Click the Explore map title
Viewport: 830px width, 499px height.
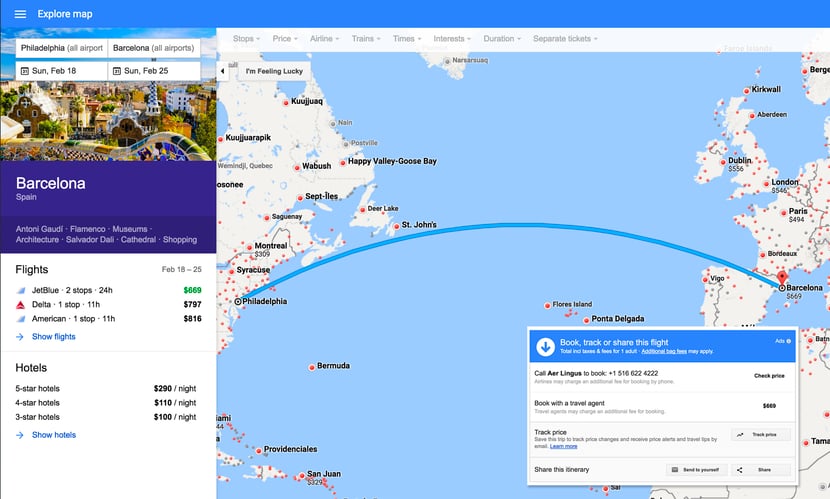pyautogui.click(x=65, y=14)
